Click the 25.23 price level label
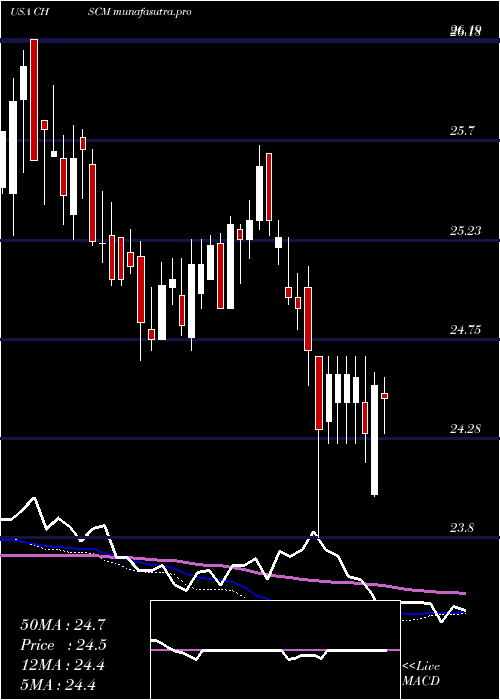The width and height of the screenshot is (500, 700). [466, 231]
